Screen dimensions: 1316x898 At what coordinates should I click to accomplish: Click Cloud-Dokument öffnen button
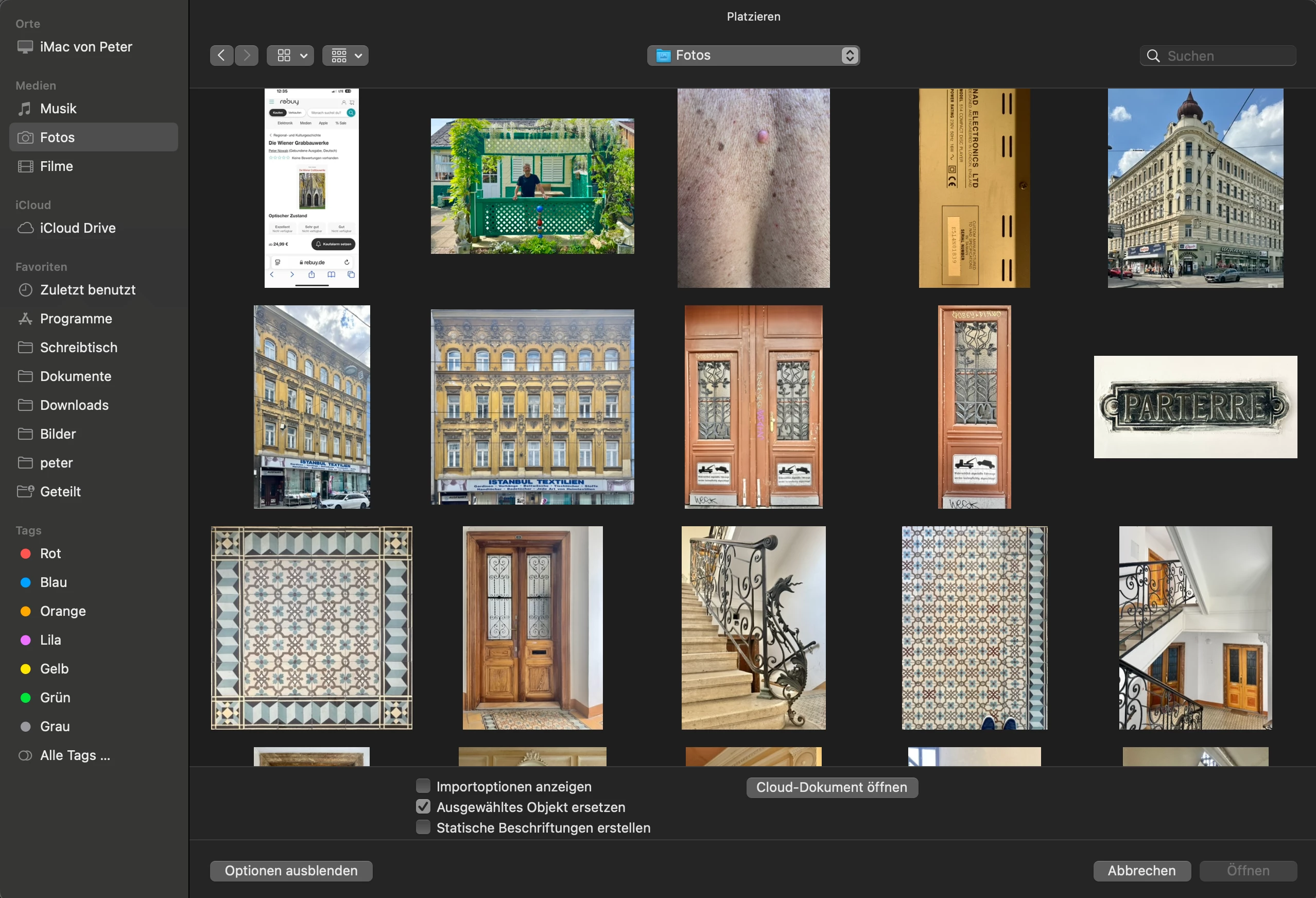(832, 787)
